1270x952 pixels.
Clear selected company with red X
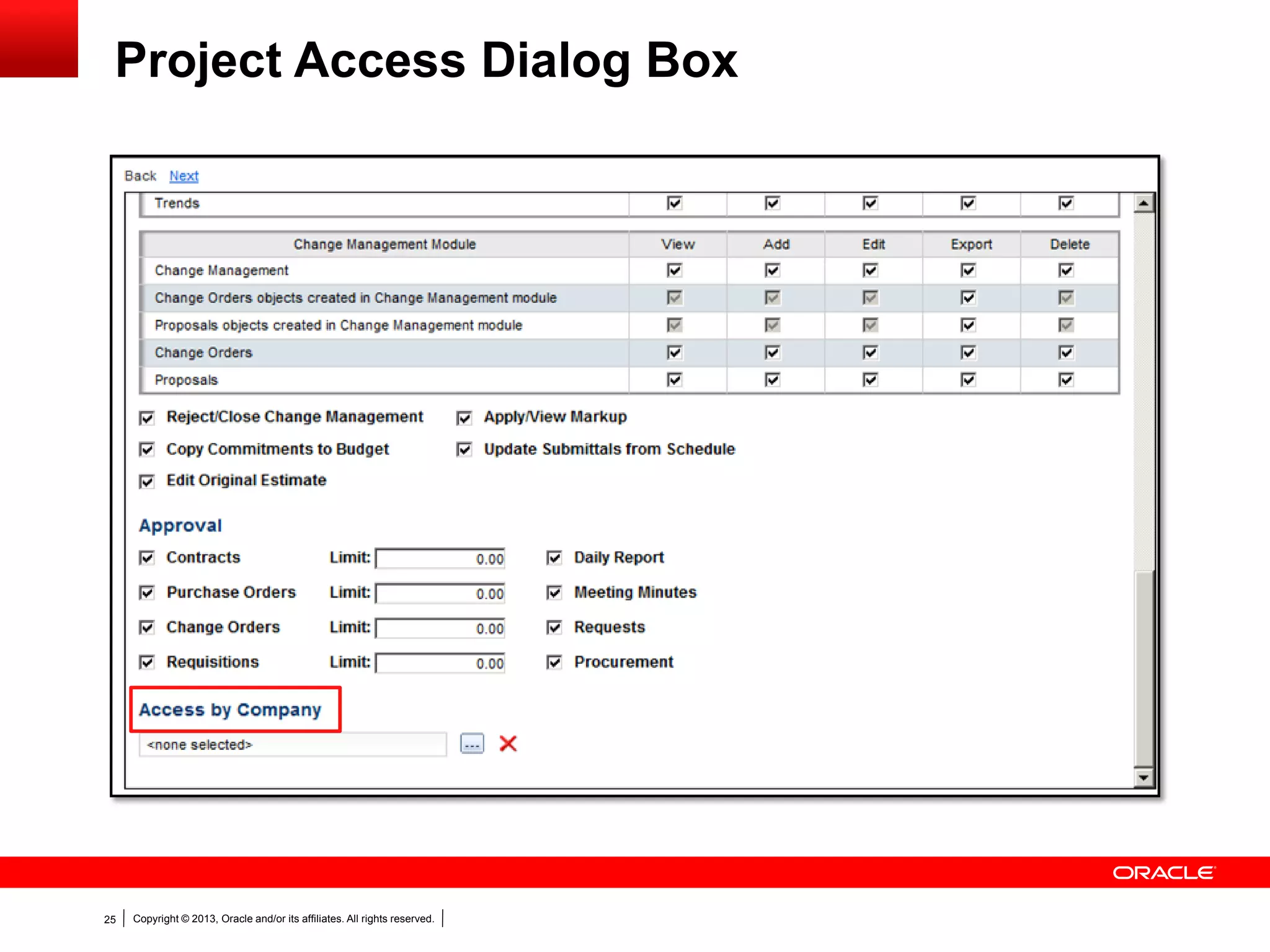(x=508, y=743)
